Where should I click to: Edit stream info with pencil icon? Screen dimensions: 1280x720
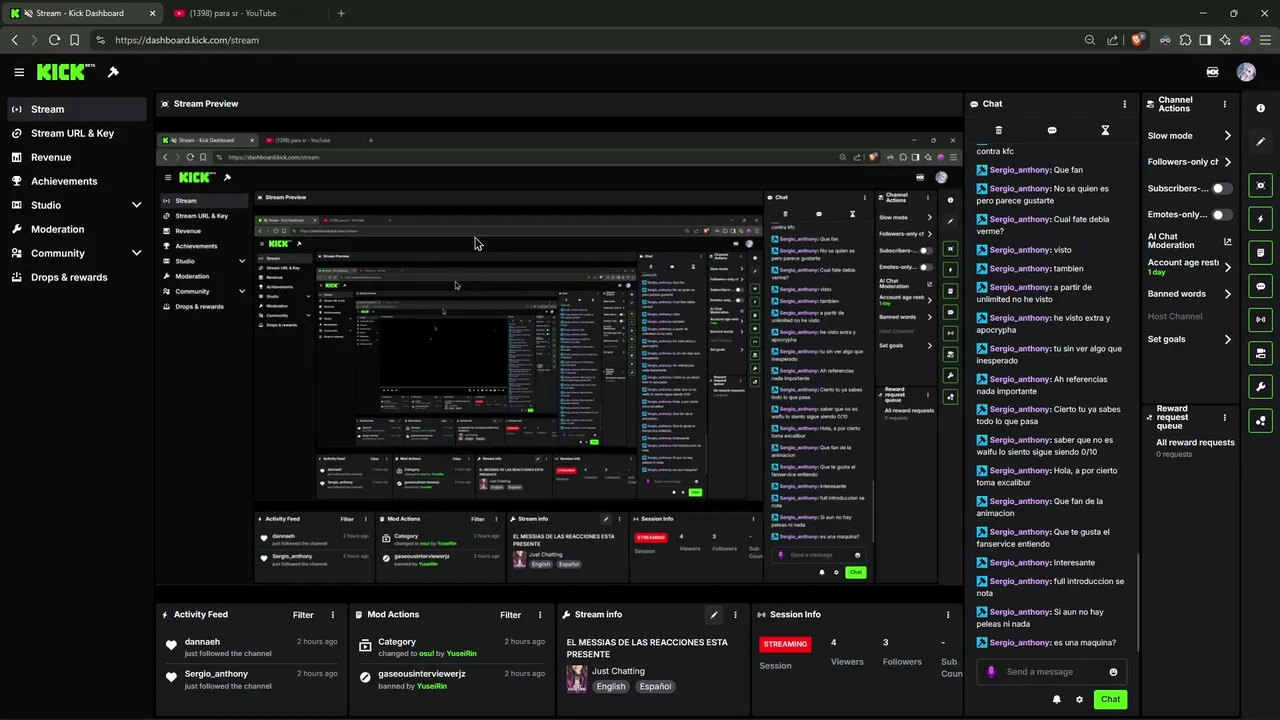click(x=714, y=615)
